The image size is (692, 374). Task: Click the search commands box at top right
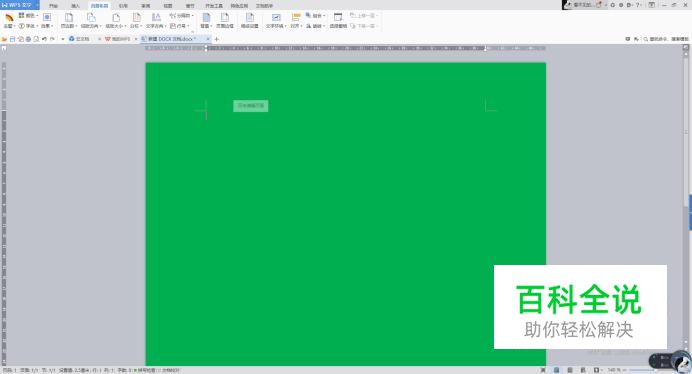click(666, 39)
